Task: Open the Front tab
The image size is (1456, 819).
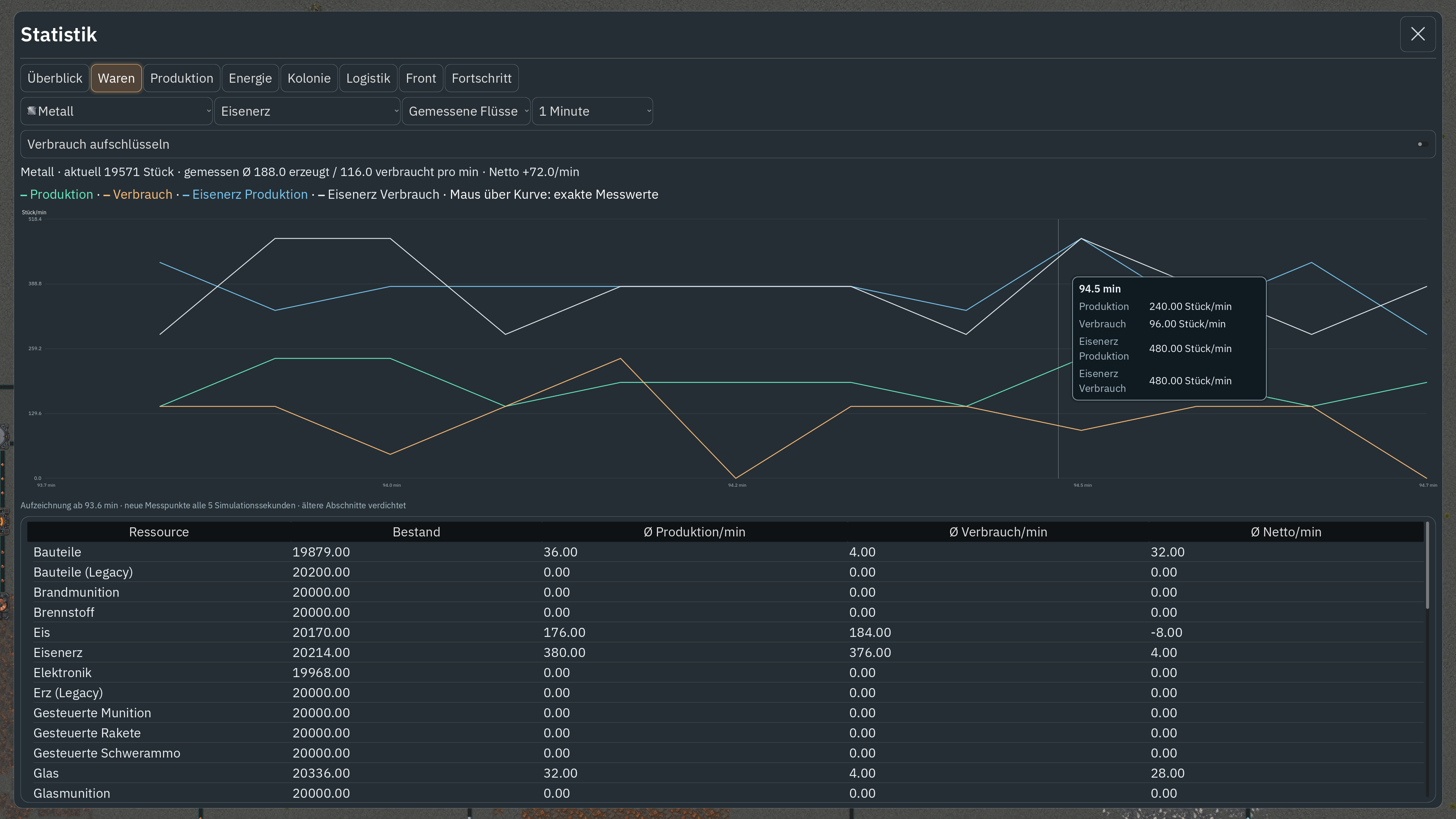Action: pyautogui.click(x=421, y=78)
